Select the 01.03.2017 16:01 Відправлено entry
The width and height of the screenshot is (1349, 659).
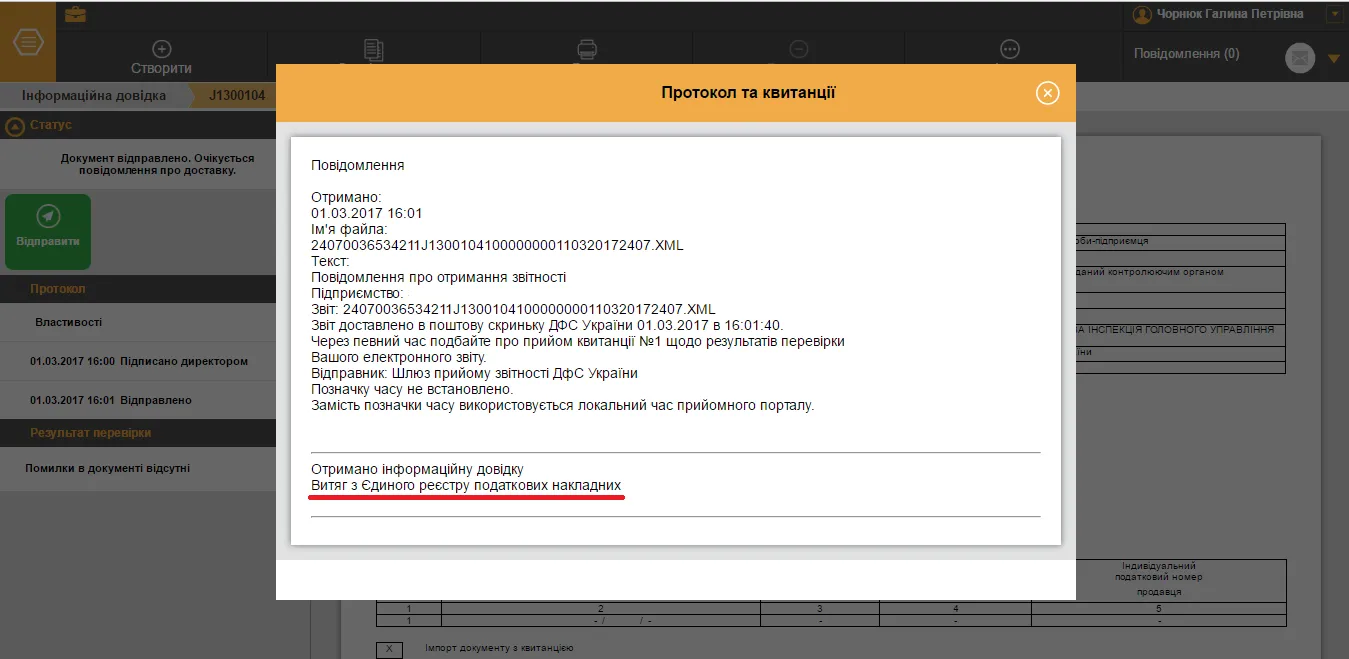point(138,400)
